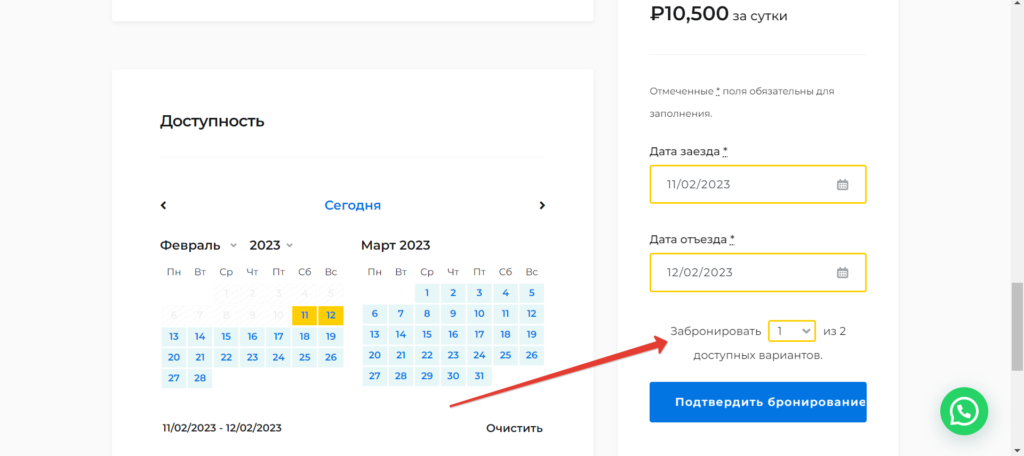Screen dimensions: 1024x456
Task: Choose March 22 date cell
Action: [427, 355]
